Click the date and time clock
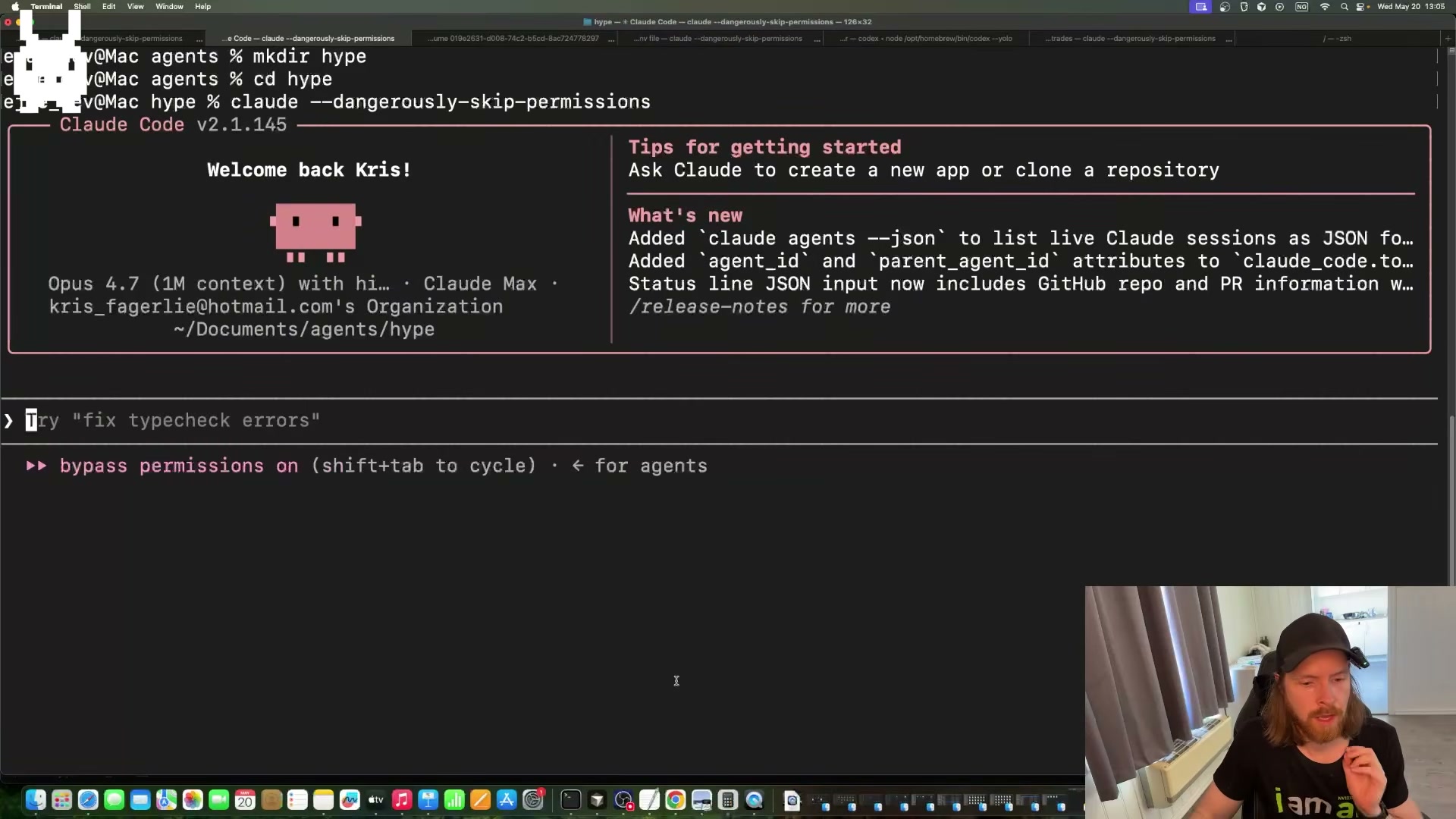The image size is (1456, 819). 1411,6
